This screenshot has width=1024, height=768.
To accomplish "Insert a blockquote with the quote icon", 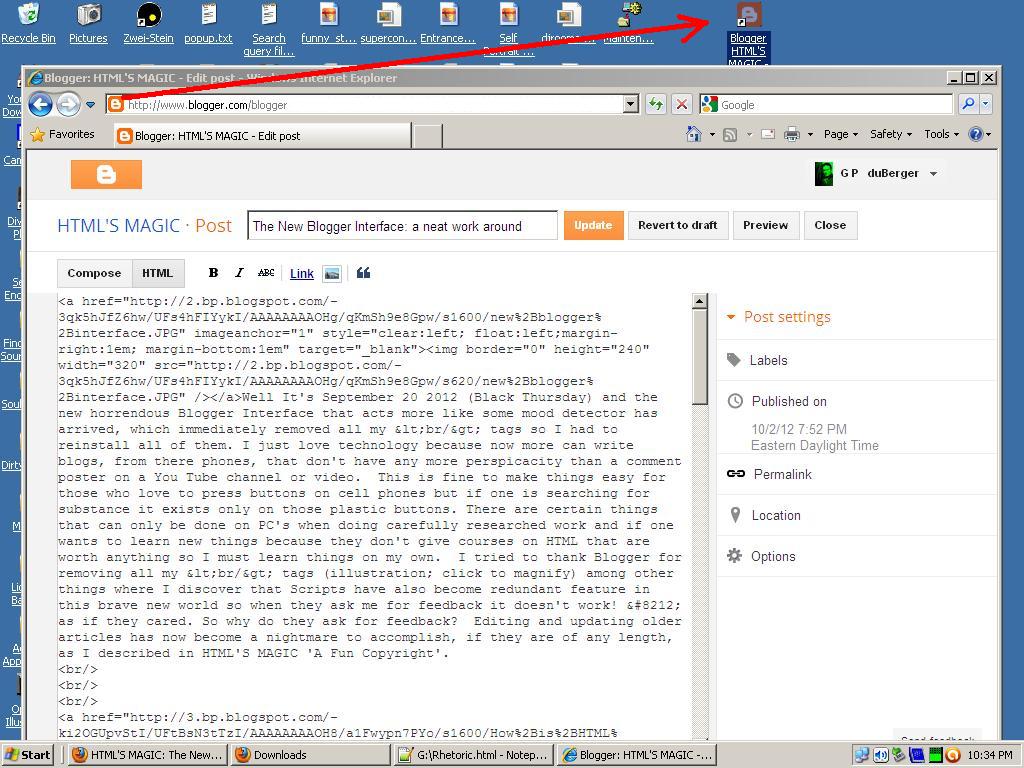I will [362, 272].
